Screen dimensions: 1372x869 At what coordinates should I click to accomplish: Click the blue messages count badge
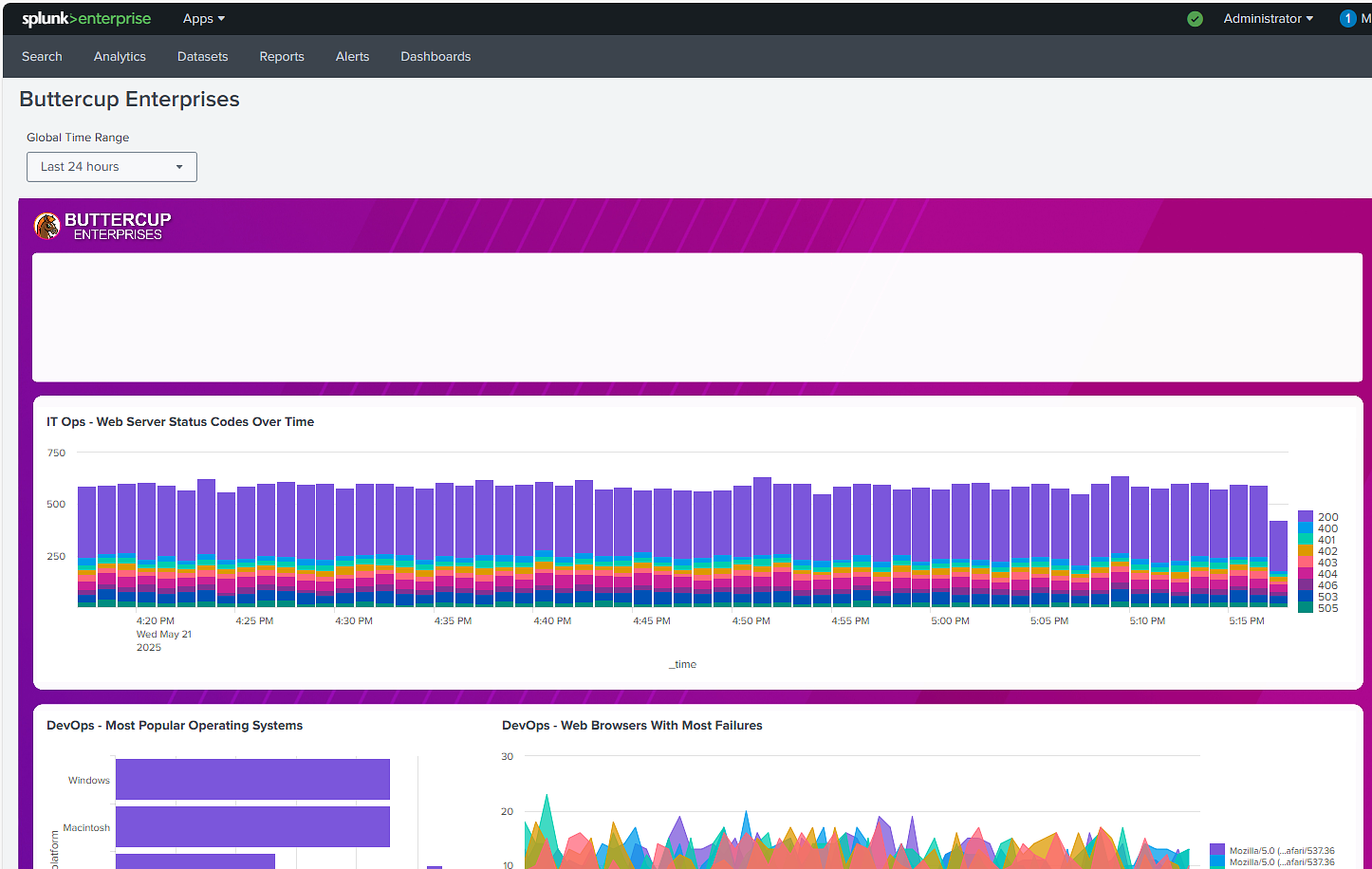[1347, 19]
